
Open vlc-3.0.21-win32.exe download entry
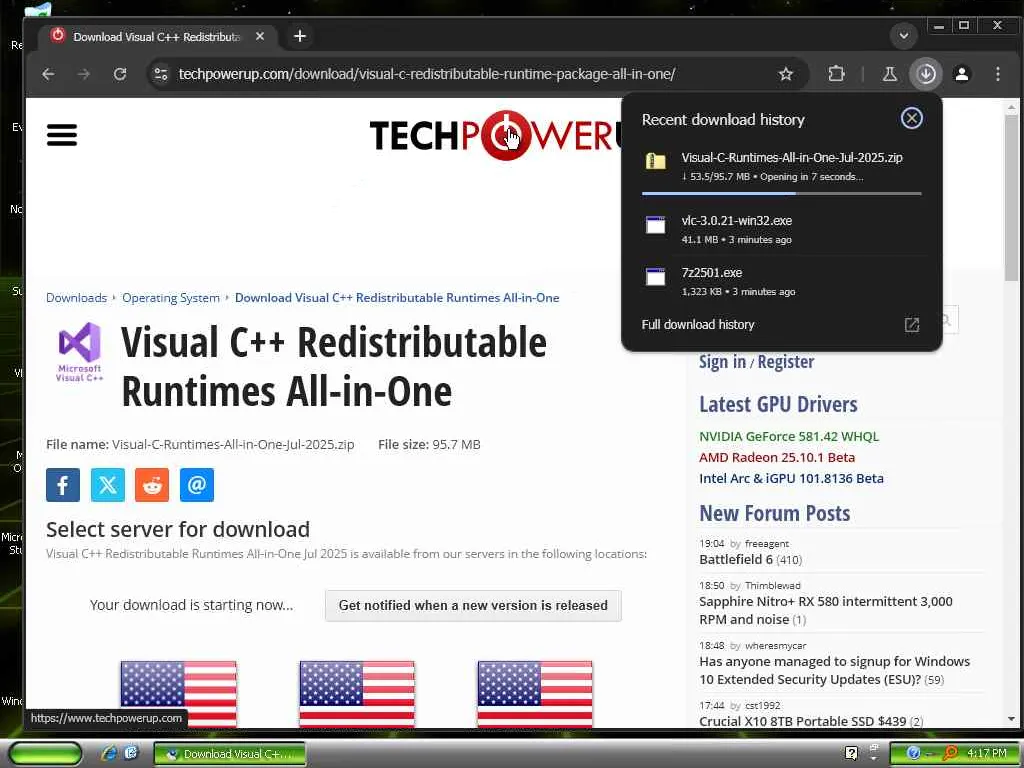pyautogui.click(x=781, y=229)
